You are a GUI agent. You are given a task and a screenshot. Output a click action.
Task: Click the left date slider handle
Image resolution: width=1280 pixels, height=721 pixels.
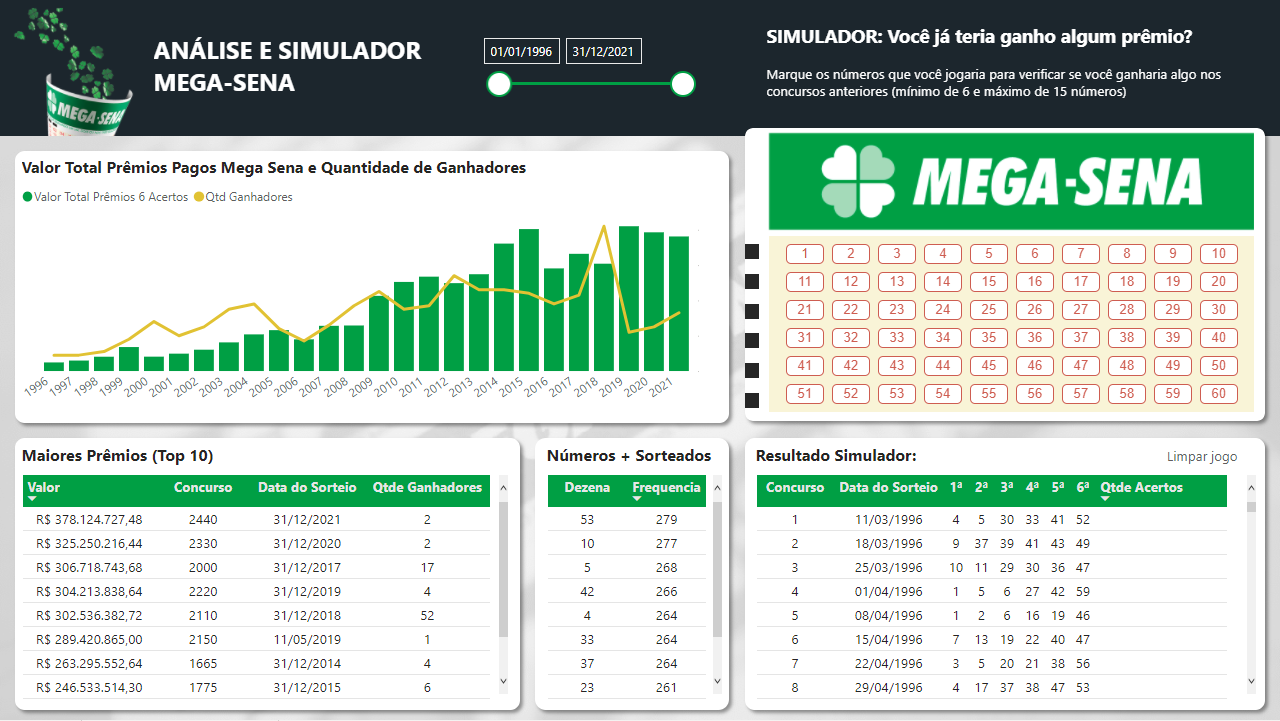tap(499, 84)
